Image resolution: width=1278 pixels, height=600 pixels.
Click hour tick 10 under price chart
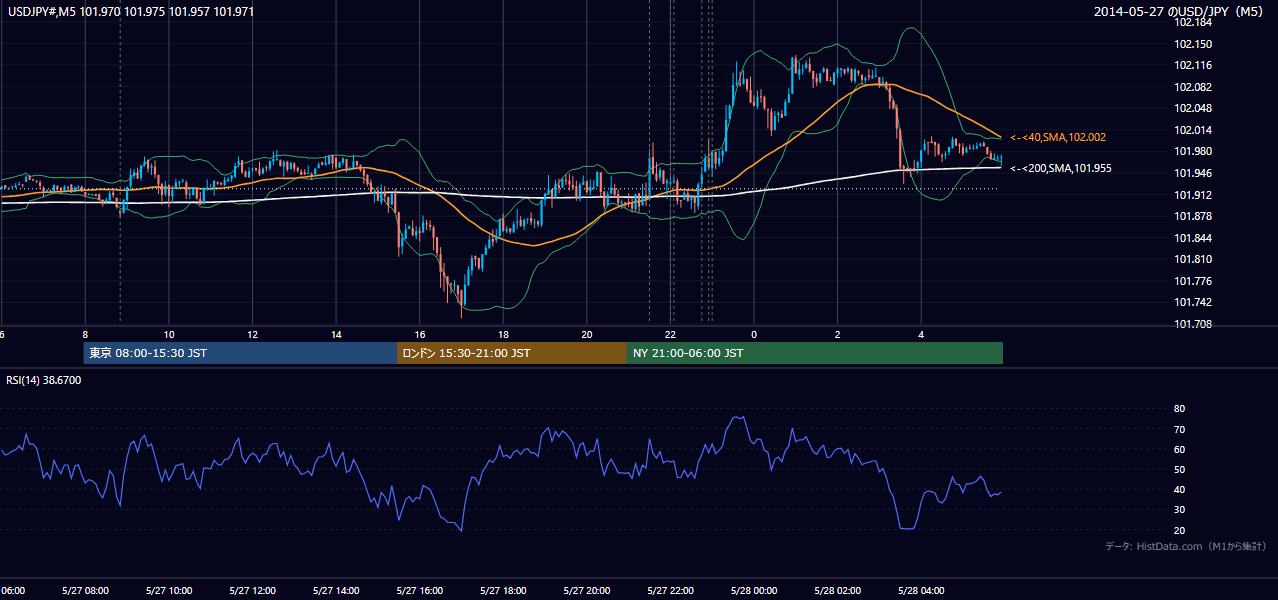[x=169, y=334]
